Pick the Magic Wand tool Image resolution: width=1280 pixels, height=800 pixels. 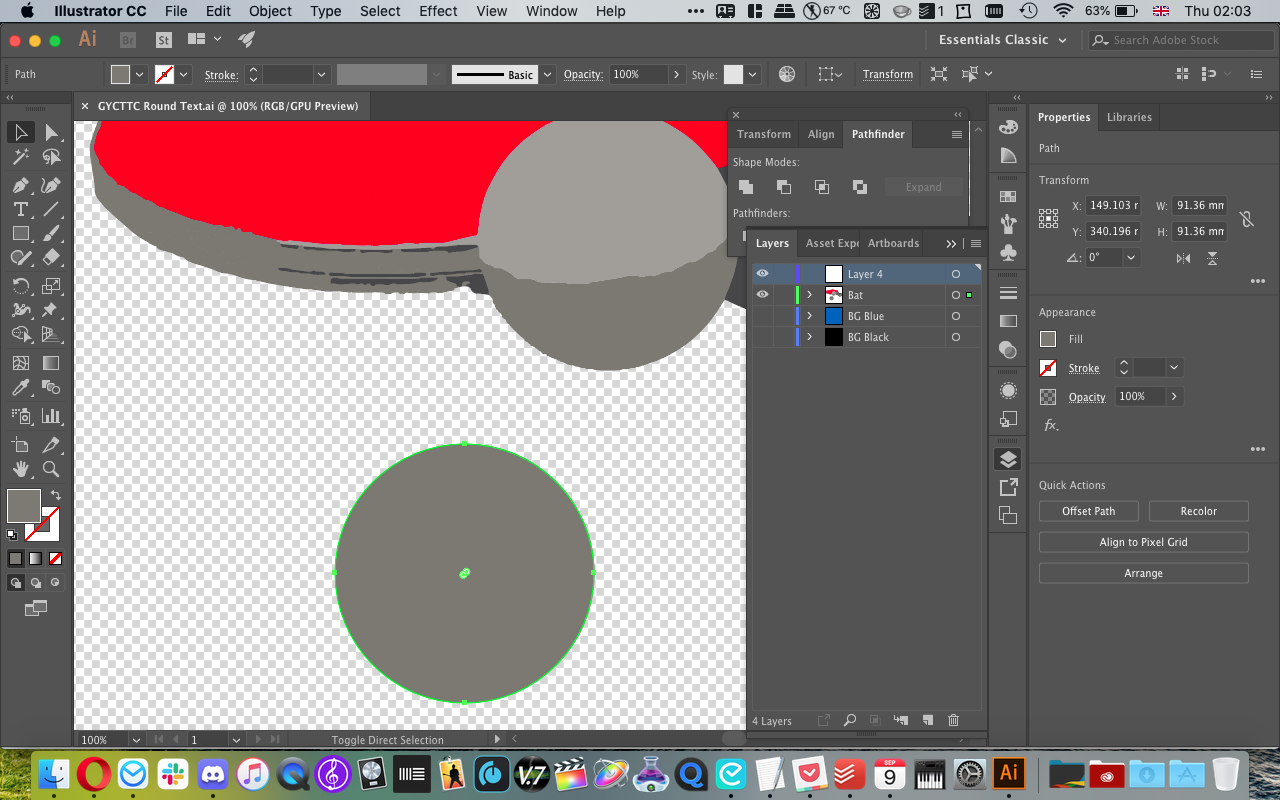coord(20,157)
